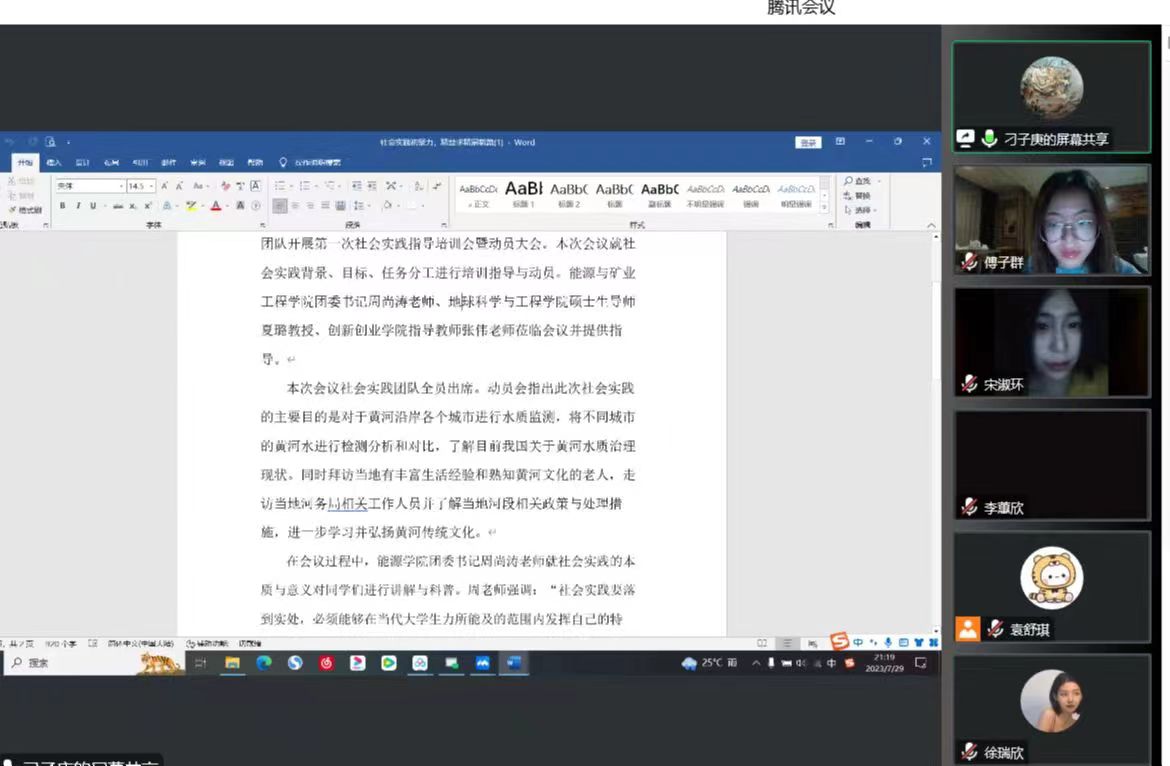Click the Find magnifier icon in editing group
The height and width of the screenshot is (766, 1170).
(849, 181)
